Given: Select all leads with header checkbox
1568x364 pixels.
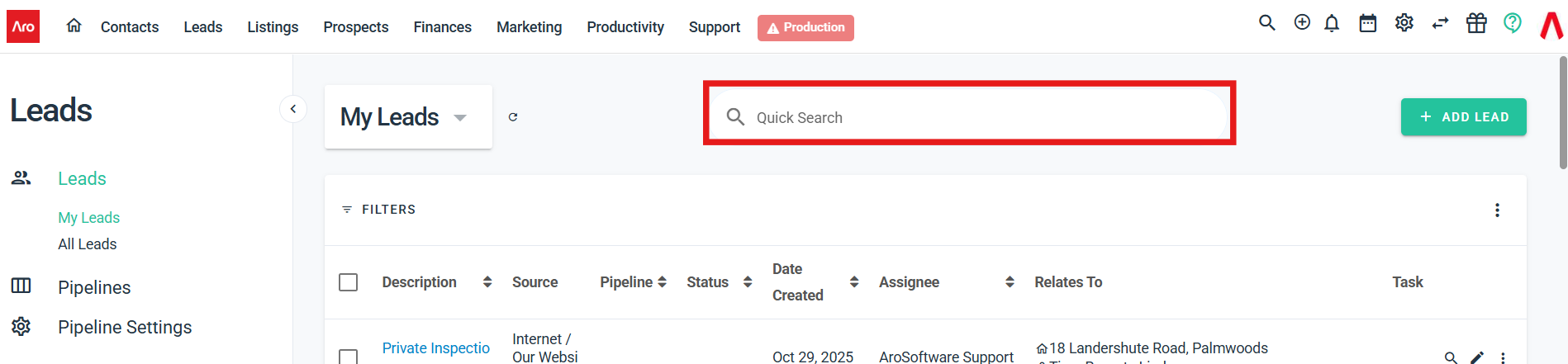Looking at the screenshot, I should (x=349, y=282).
